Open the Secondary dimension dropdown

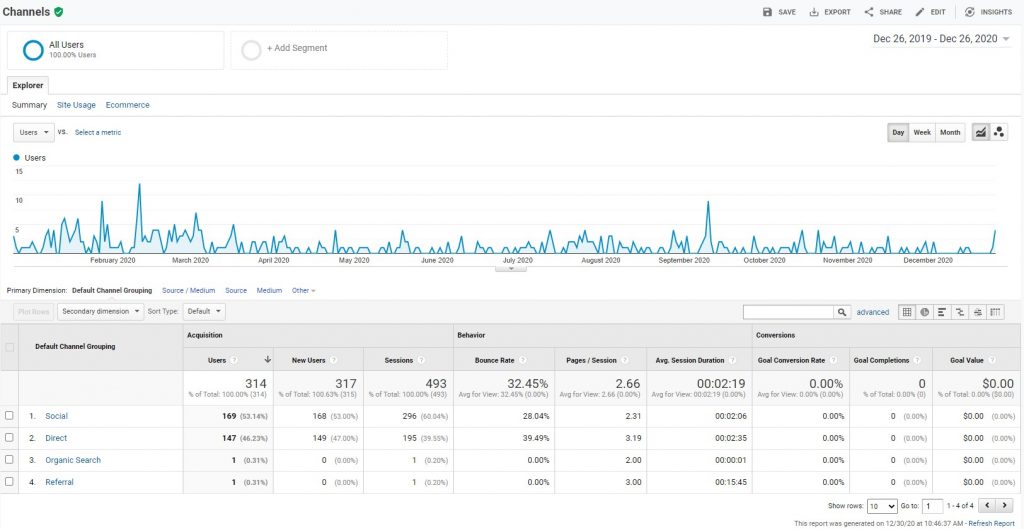(101, 312)
